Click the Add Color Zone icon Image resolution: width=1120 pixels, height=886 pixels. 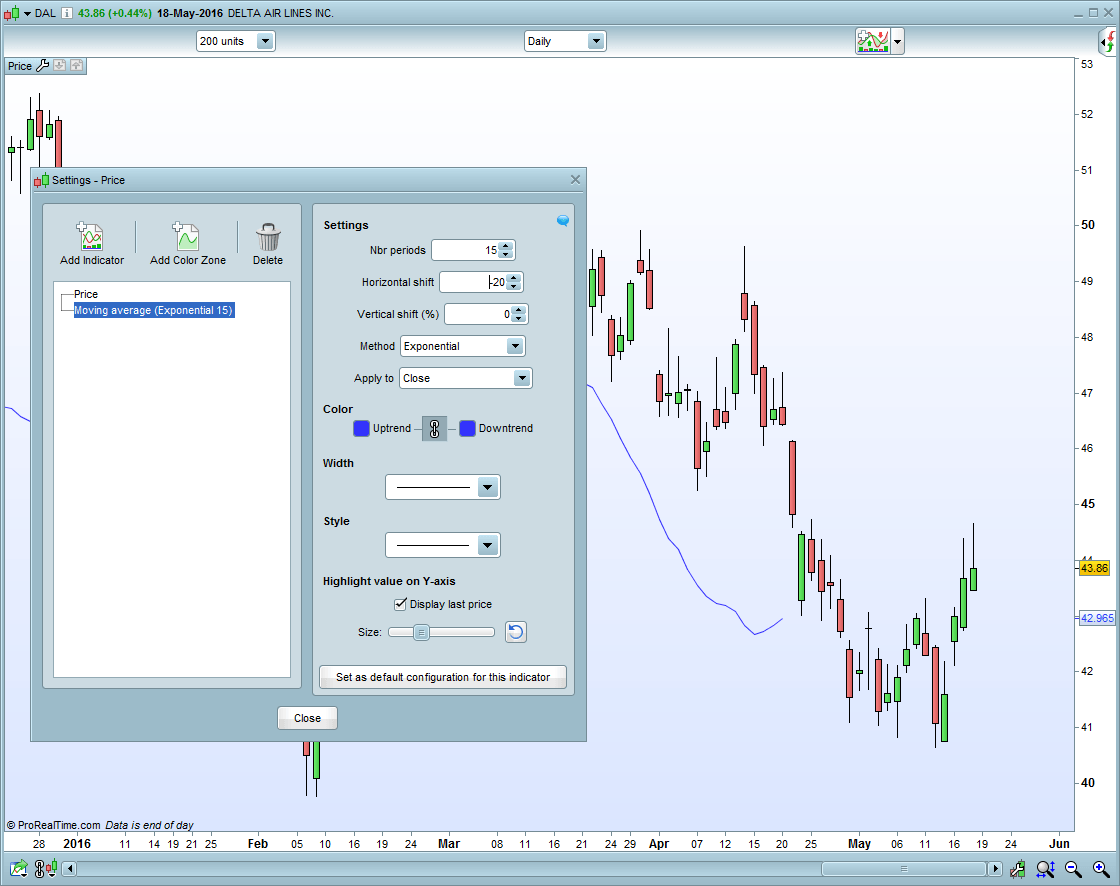pyautogui.click(x=186, y=237)
